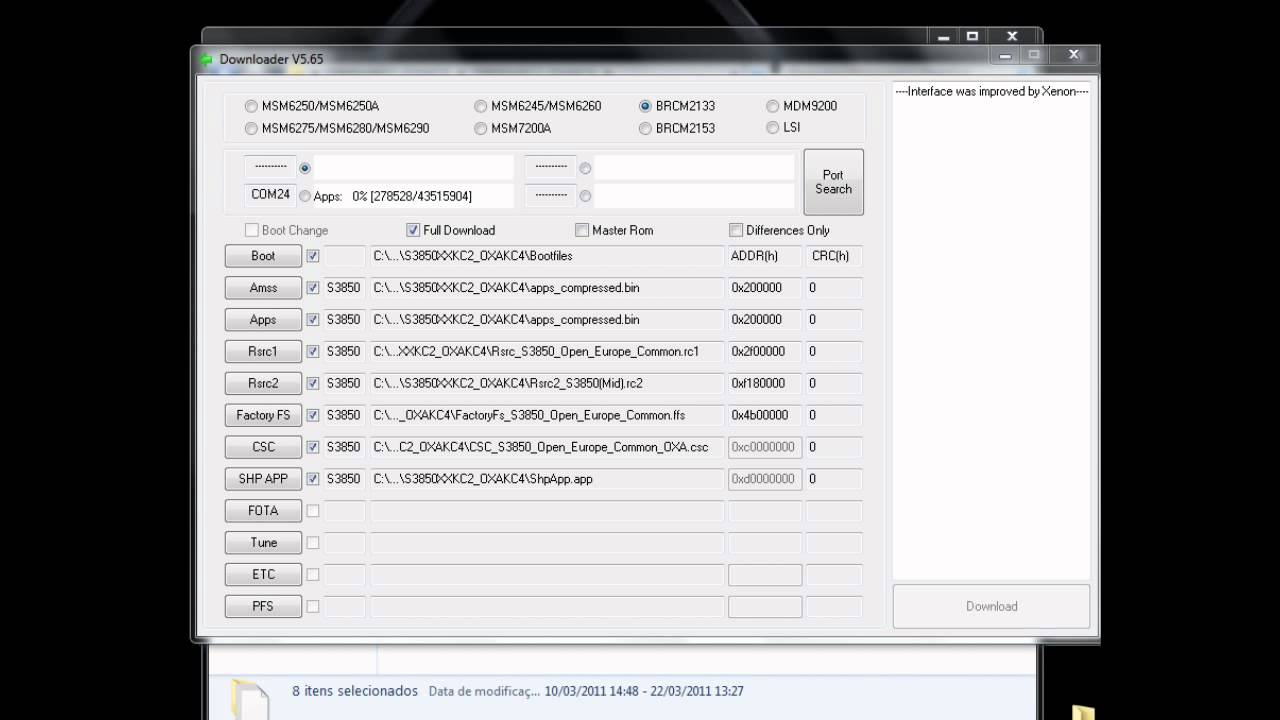Choose the LSI radio option

[x=772, y=127]
